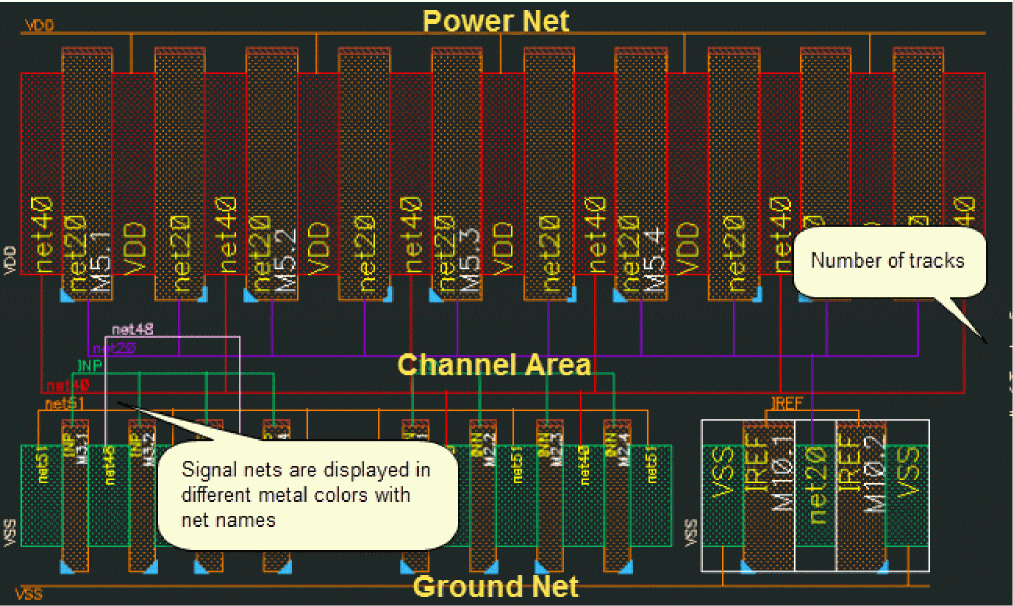This screenshot has height=606, width=1013.
Task: Click the green INP label in channel
Action: [x=90, y=366]
